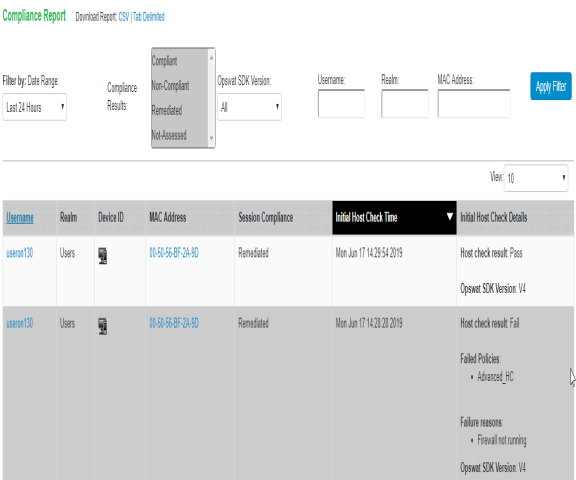Sort table by Username column
Viewport: 576px width, 480px height.
pos(20,217)
